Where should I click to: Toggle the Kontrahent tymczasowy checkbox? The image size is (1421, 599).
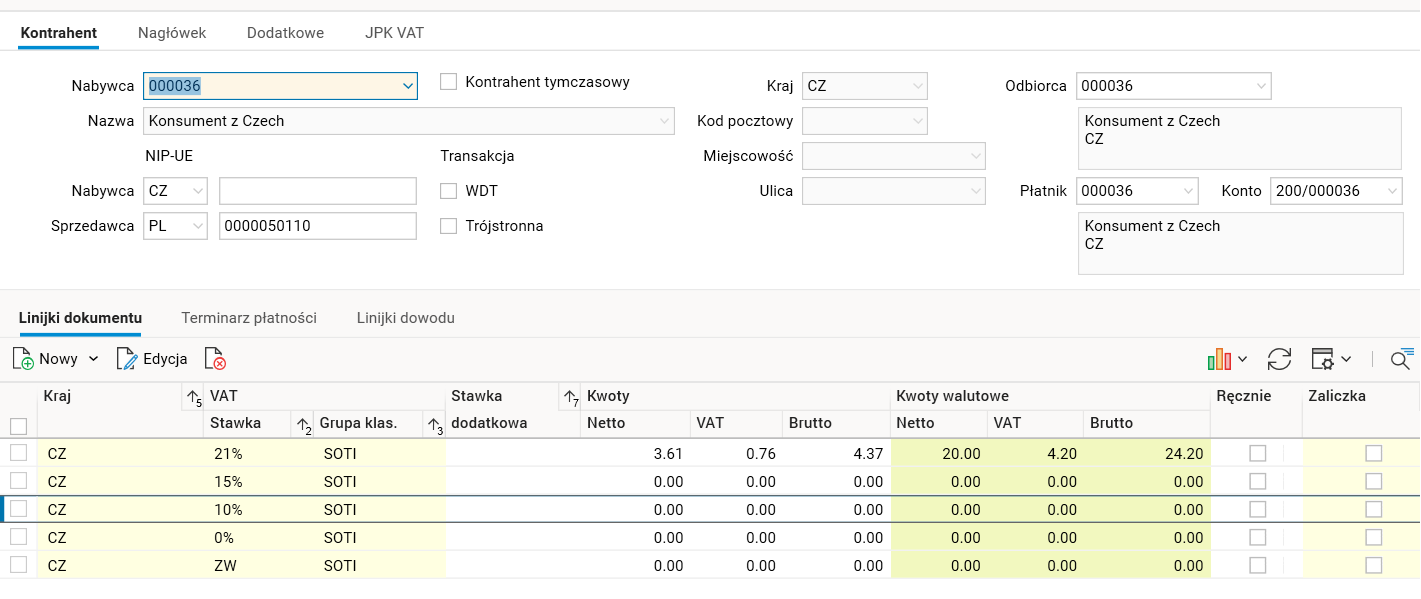tap(449, 82)
